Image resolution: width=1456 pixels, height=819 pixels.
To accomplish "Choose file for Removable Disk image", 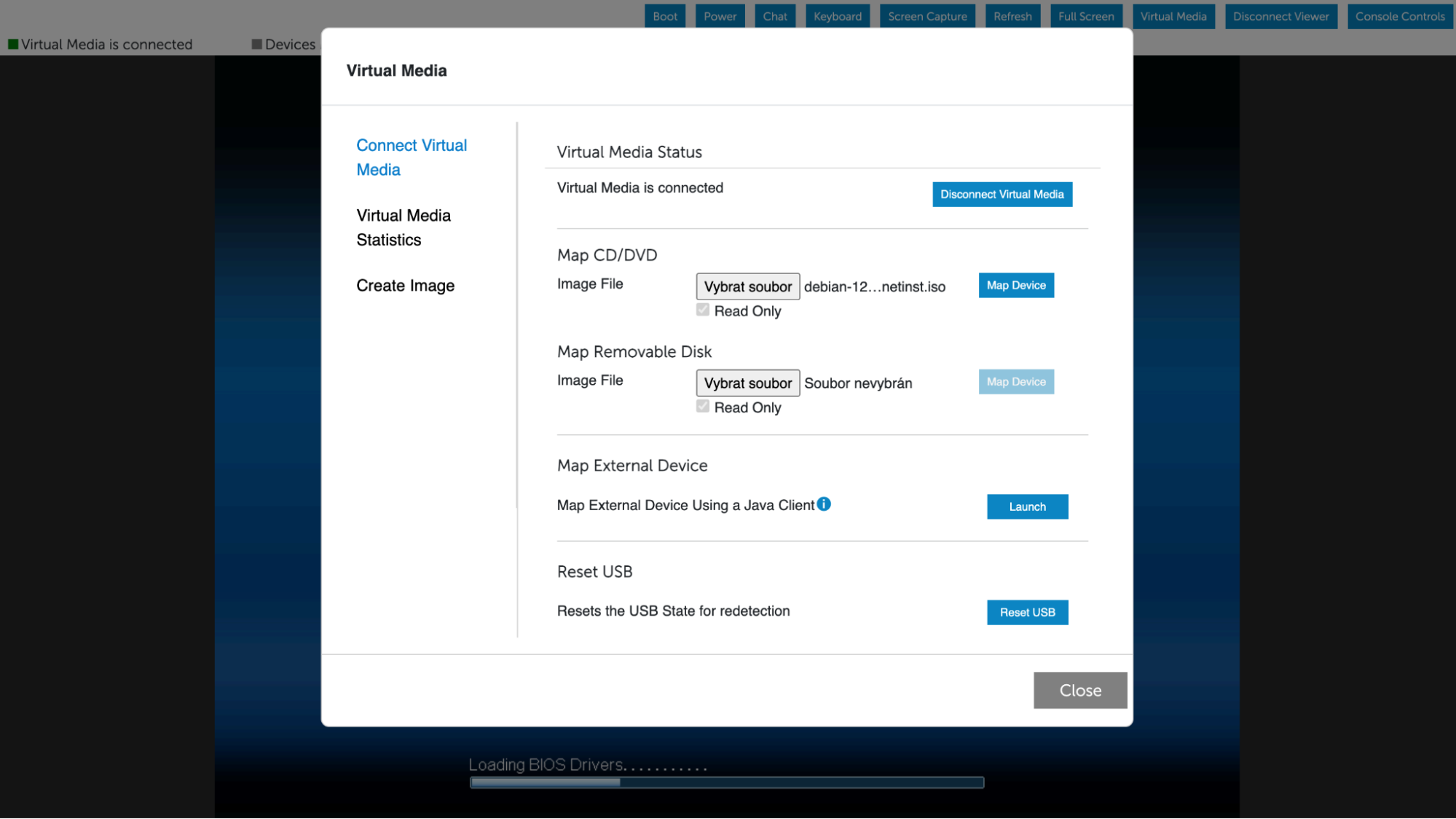I will (747, 383).
